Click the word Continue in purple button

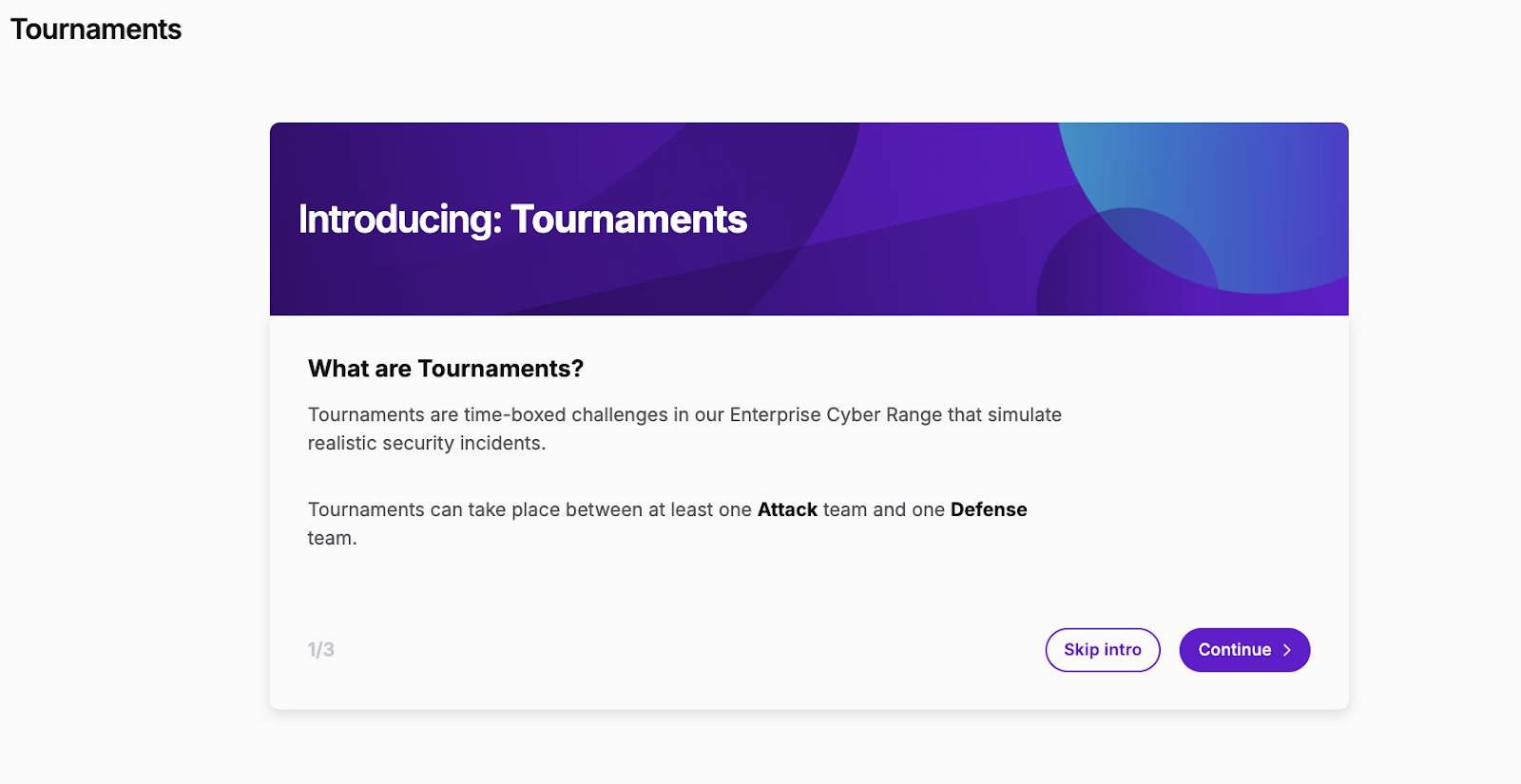pos(1234,650)
